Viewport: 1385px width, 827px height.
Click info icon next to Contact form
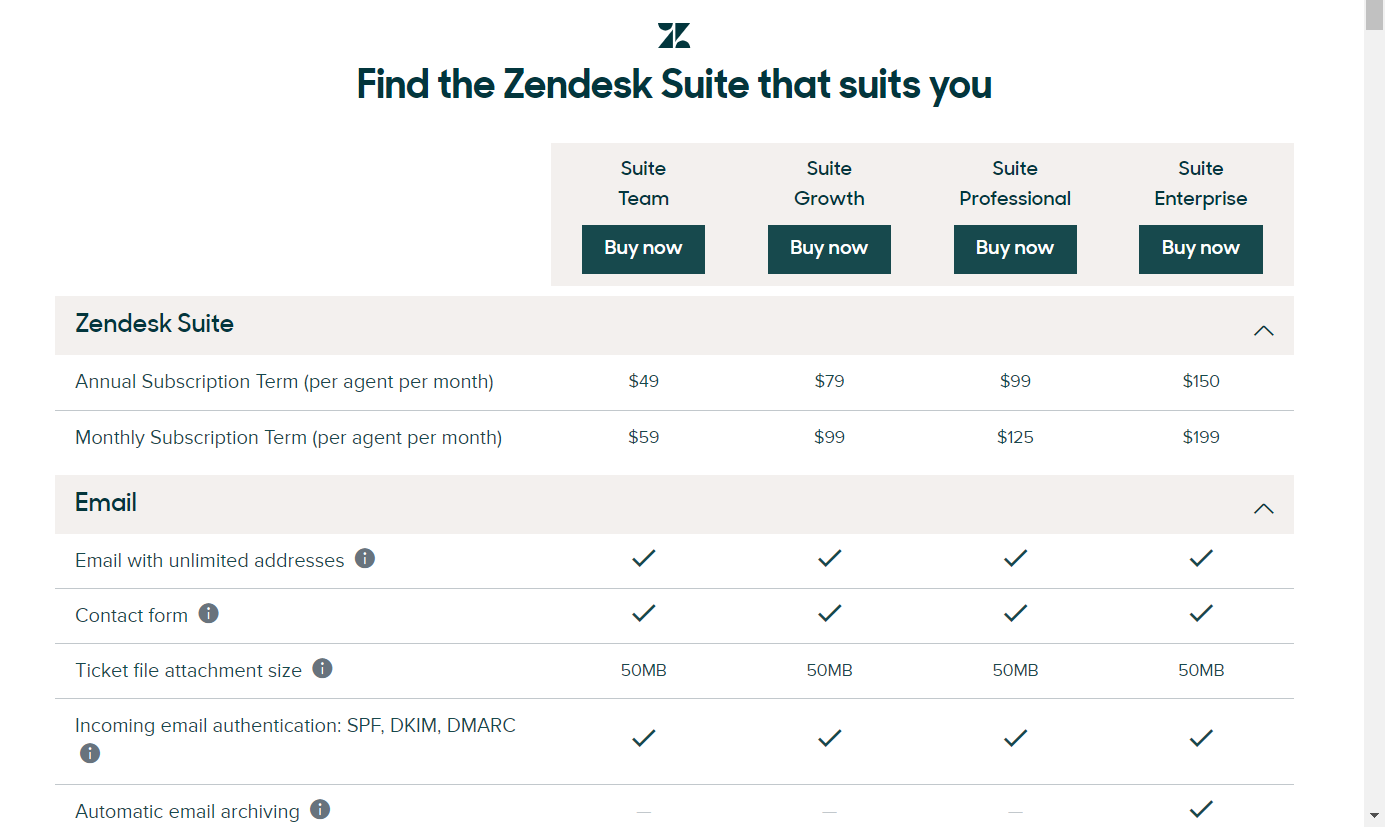208,613
